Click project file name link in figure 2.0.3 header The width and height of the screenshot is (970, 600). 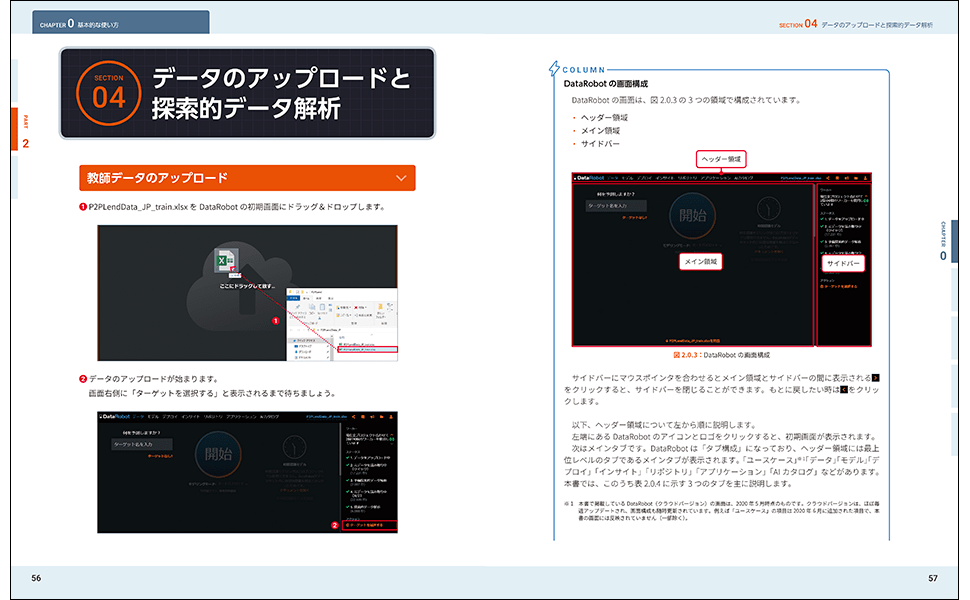point(800,178)
